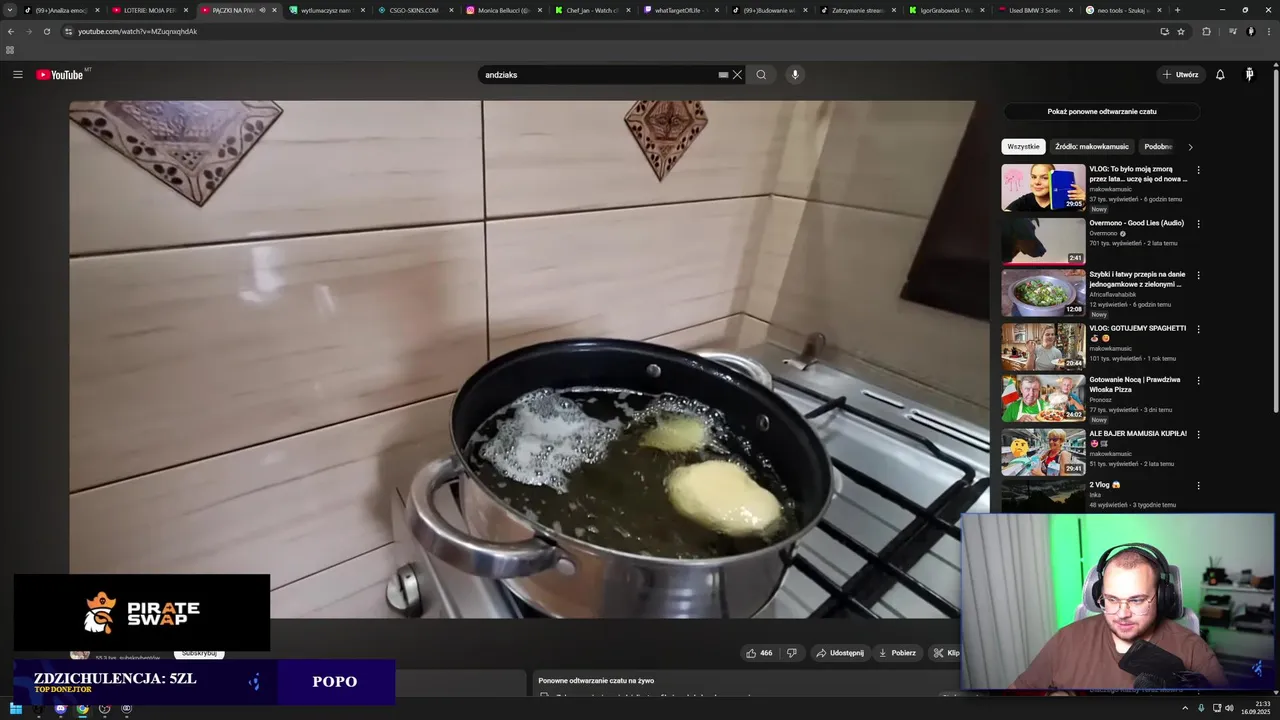Open options for Szybki i łatwy przepis video
1280x720 pixels.
(x=1198, y=275)
